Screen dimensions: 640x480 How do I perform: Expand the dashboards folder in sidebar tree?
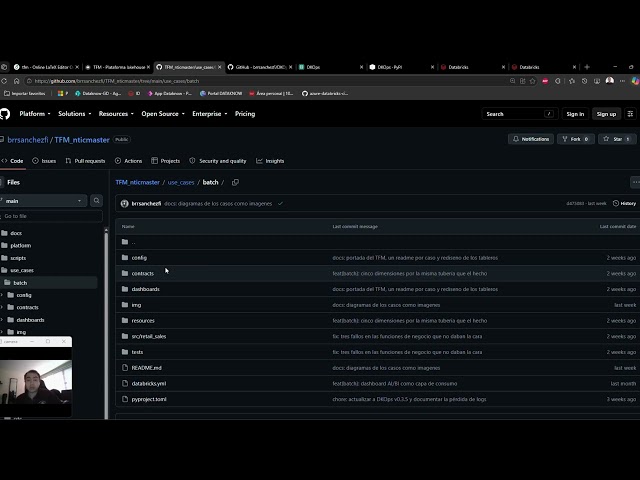point(2,320)
